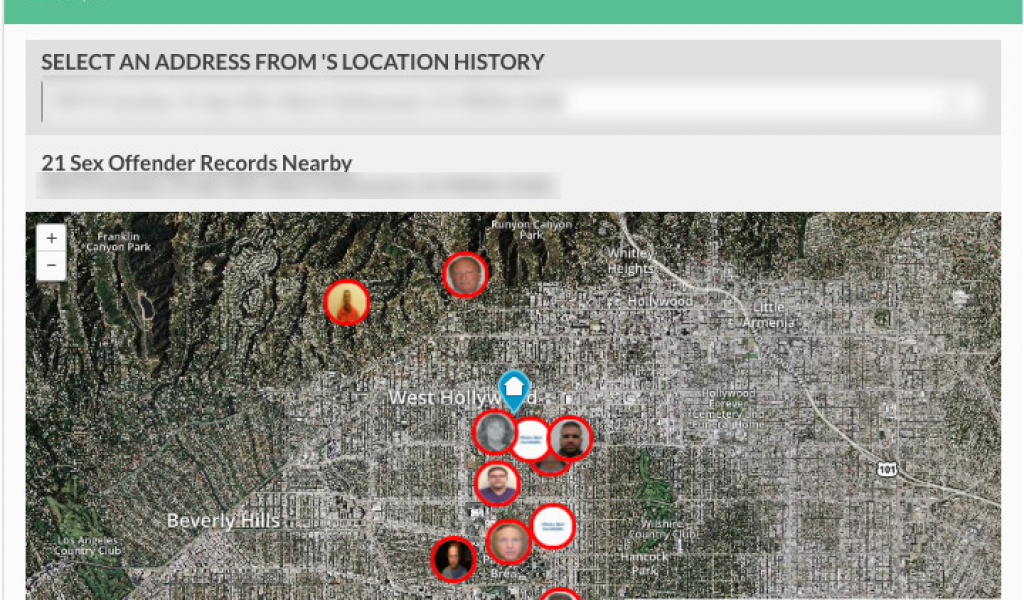Zoom in on the map

(x=51, y=238)
